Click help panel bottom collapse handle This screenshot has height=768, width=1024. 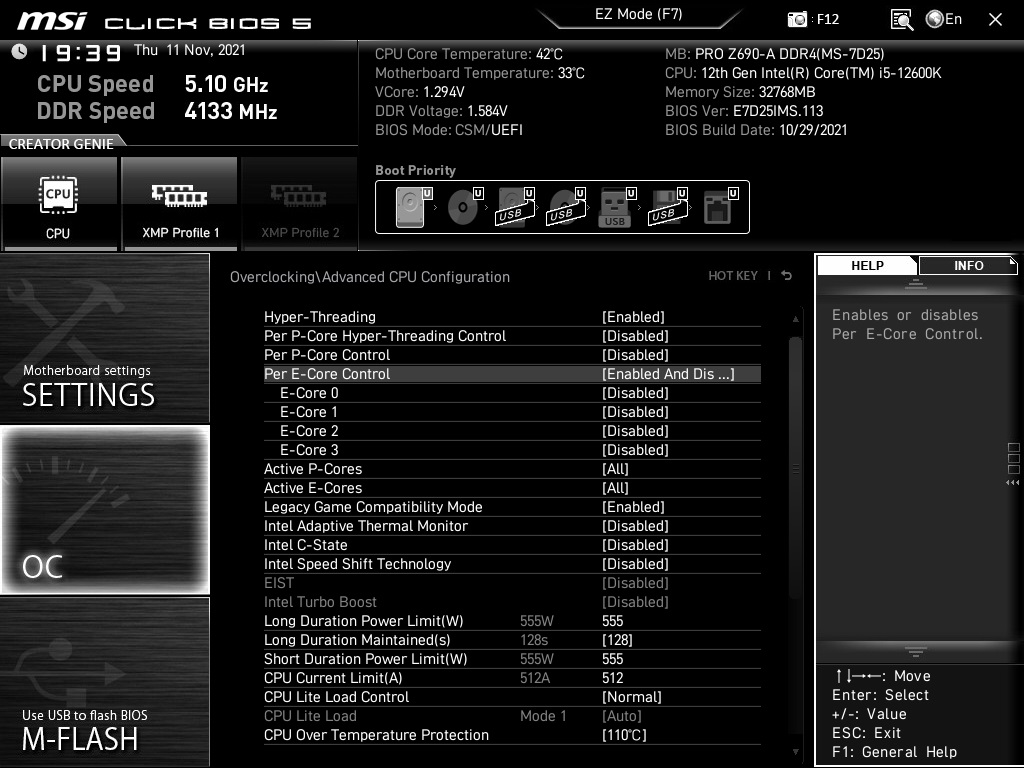[x=916, y=652]
